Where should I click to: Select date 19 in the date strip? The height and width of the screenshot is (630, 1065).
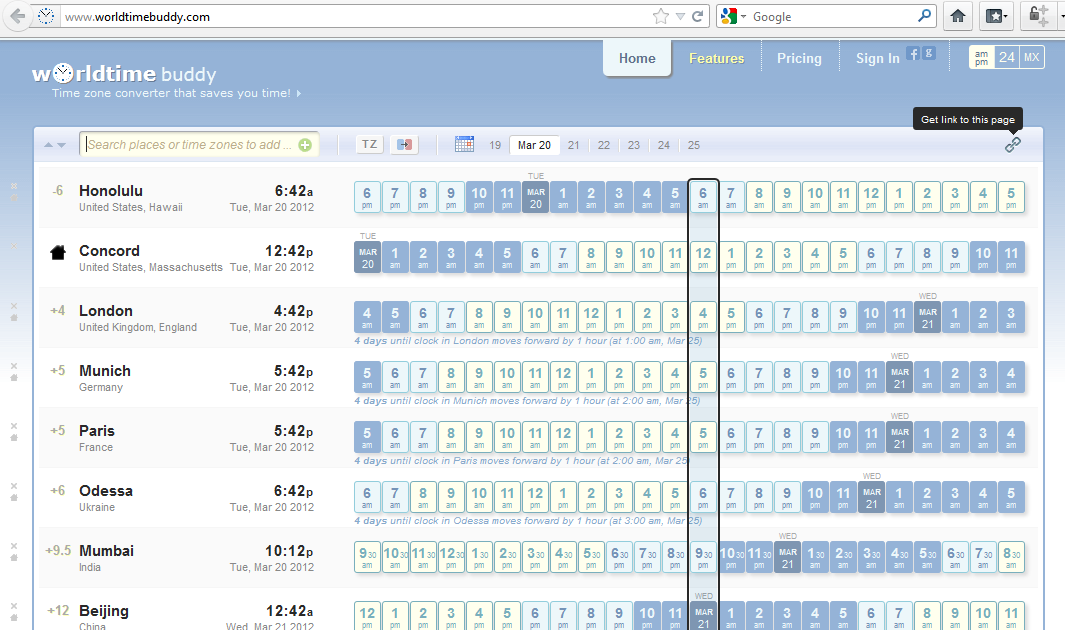click(x=495, y=145)
